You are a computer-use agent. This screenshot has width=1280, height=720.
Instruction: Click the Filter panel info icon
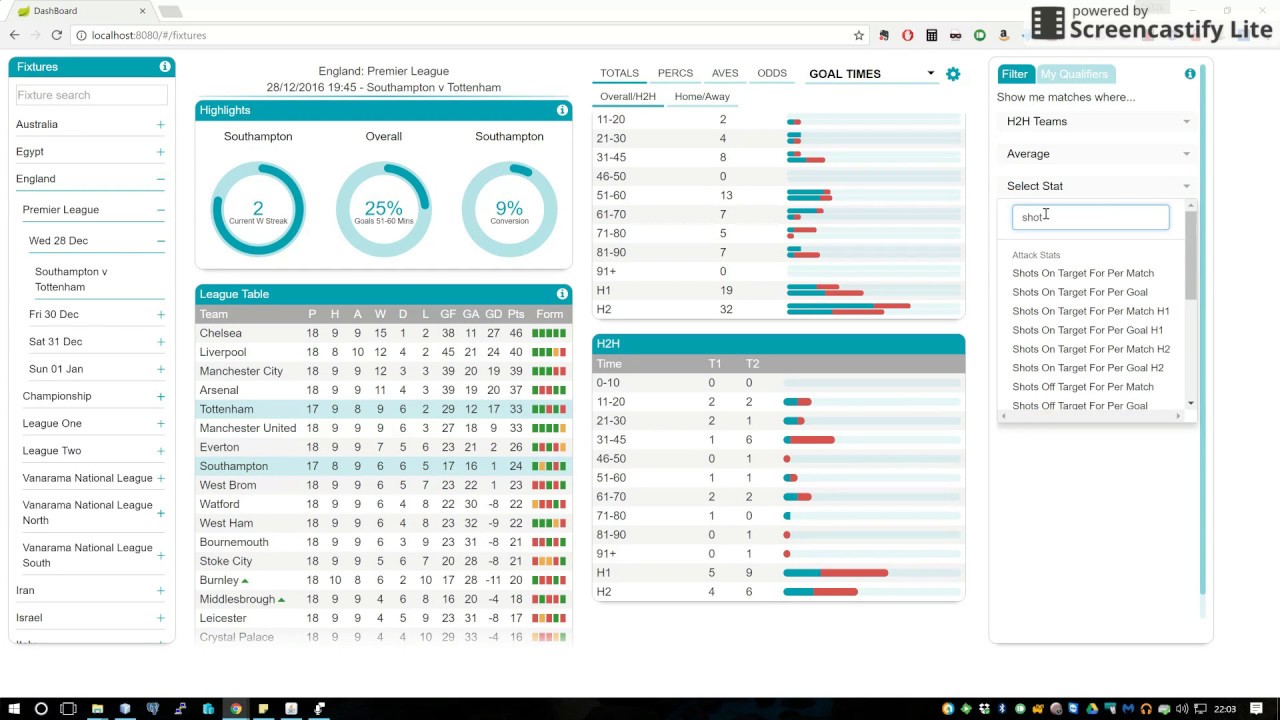coord(1190,74)
